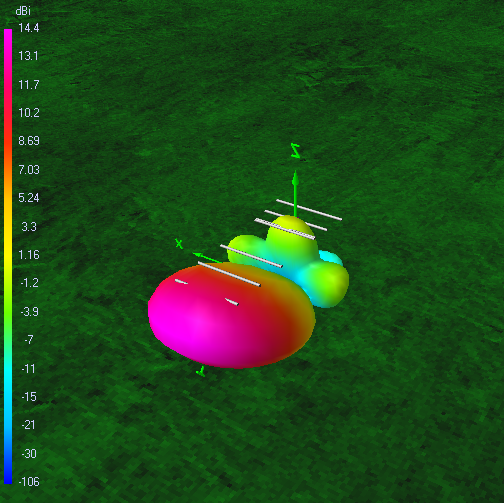This screenshot has height=503, width=504.
Task: Select the -106 minimum gain value
Action: [x=29, y=482]
